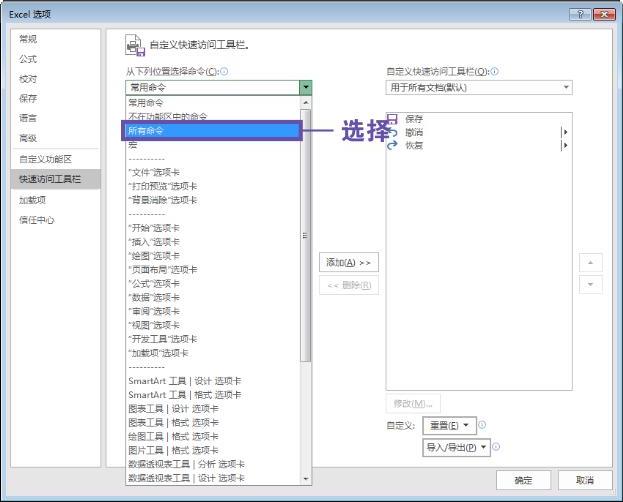Choose 宏 from the dropdown list
Screen dimensions: 623x502
(x=213, y=144)
